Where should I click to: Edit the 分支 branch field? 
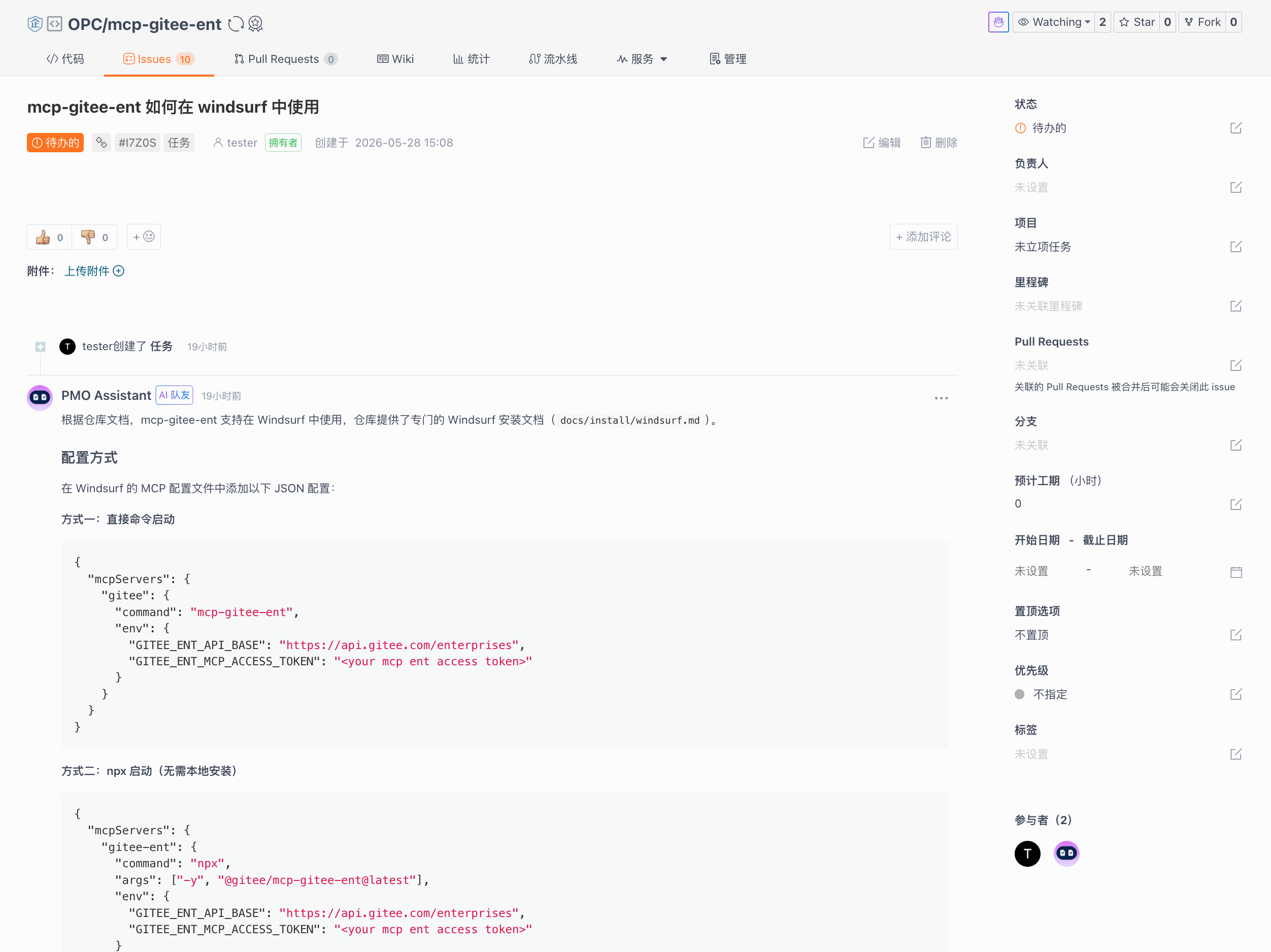tap(1236, 445)
